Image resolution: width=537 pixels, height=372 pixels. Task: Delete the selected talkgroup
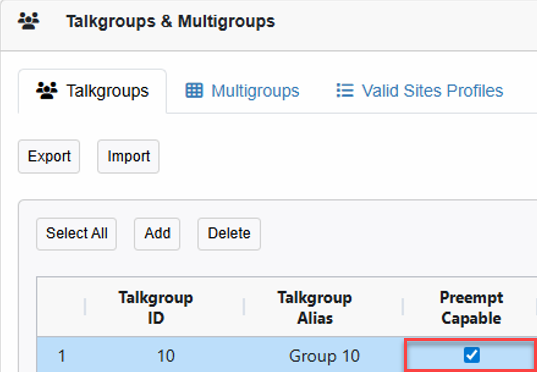coord(229,234)
